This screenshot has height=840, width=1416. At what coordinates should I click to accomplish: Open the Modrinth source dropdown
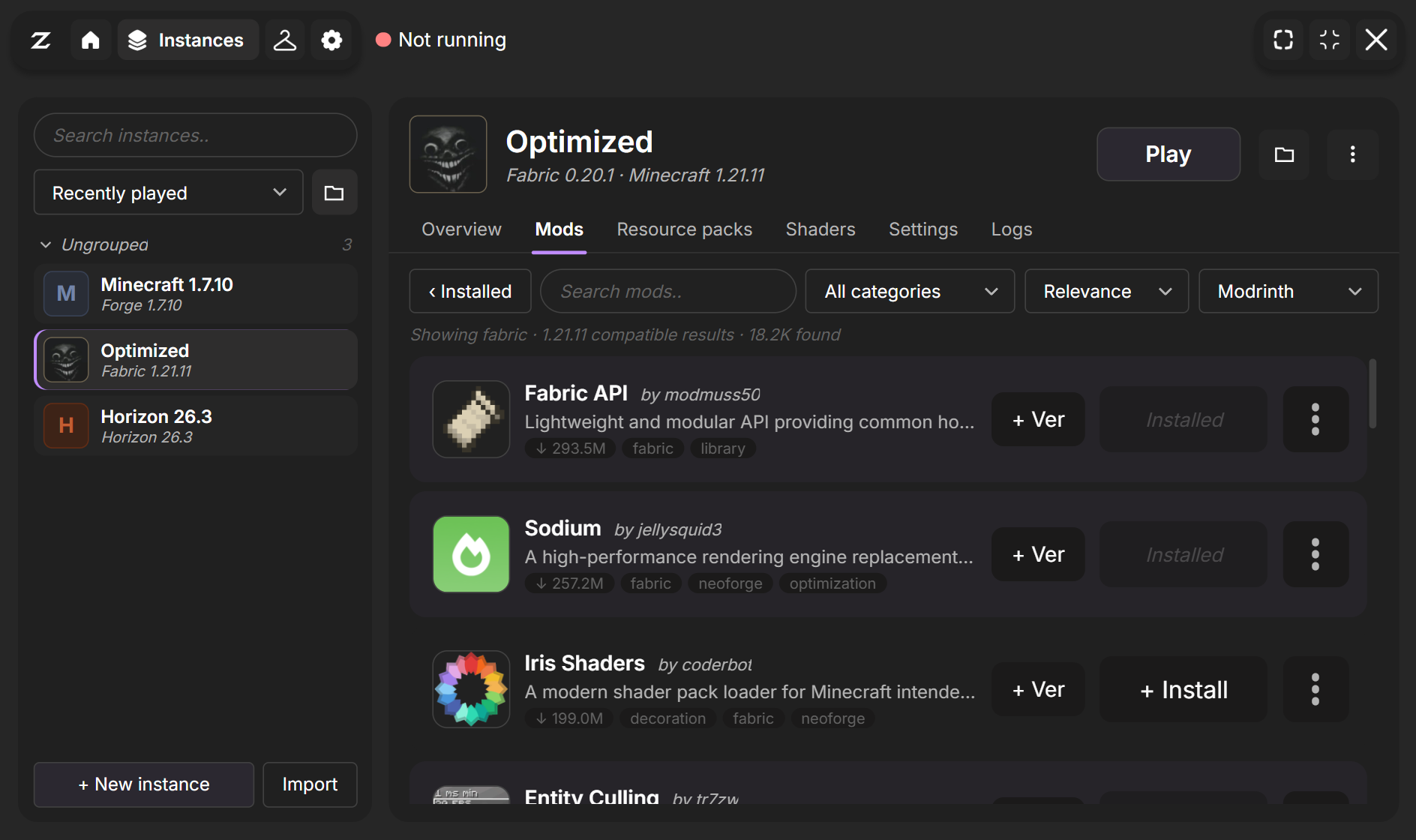(x=1288, y=291)
